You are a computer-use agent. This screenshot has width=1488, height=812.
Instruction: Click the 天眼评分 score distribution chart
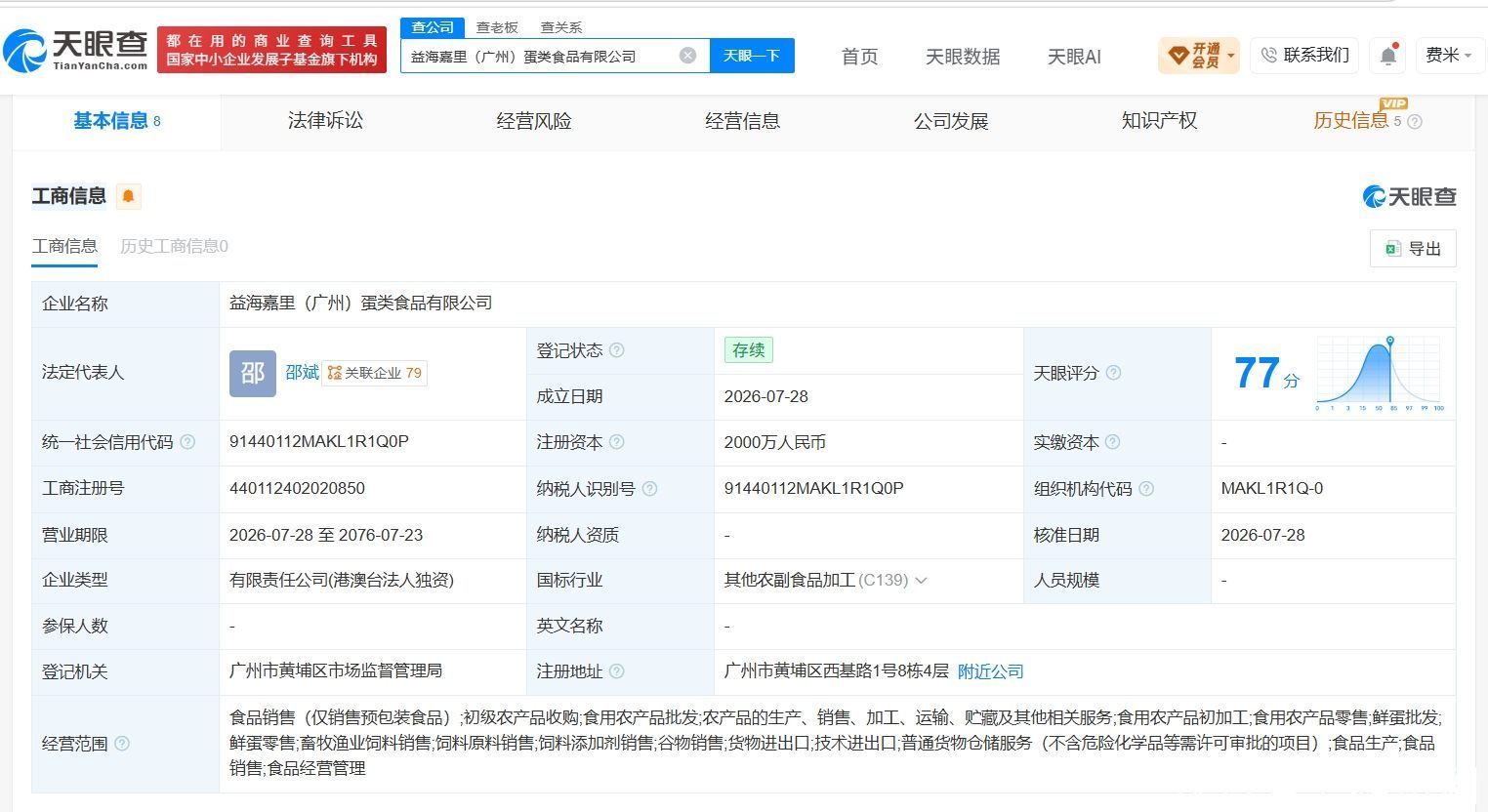point(1380,374)
